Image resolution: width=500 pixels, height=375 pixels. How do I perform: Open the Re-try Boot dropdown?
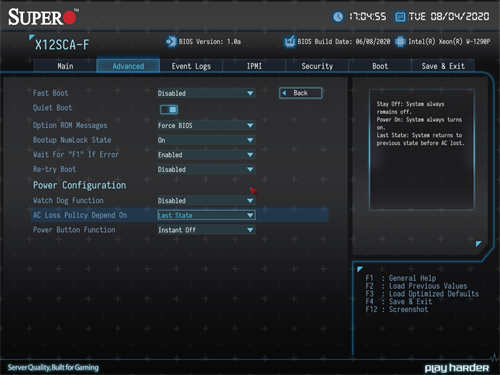[206, 169]
